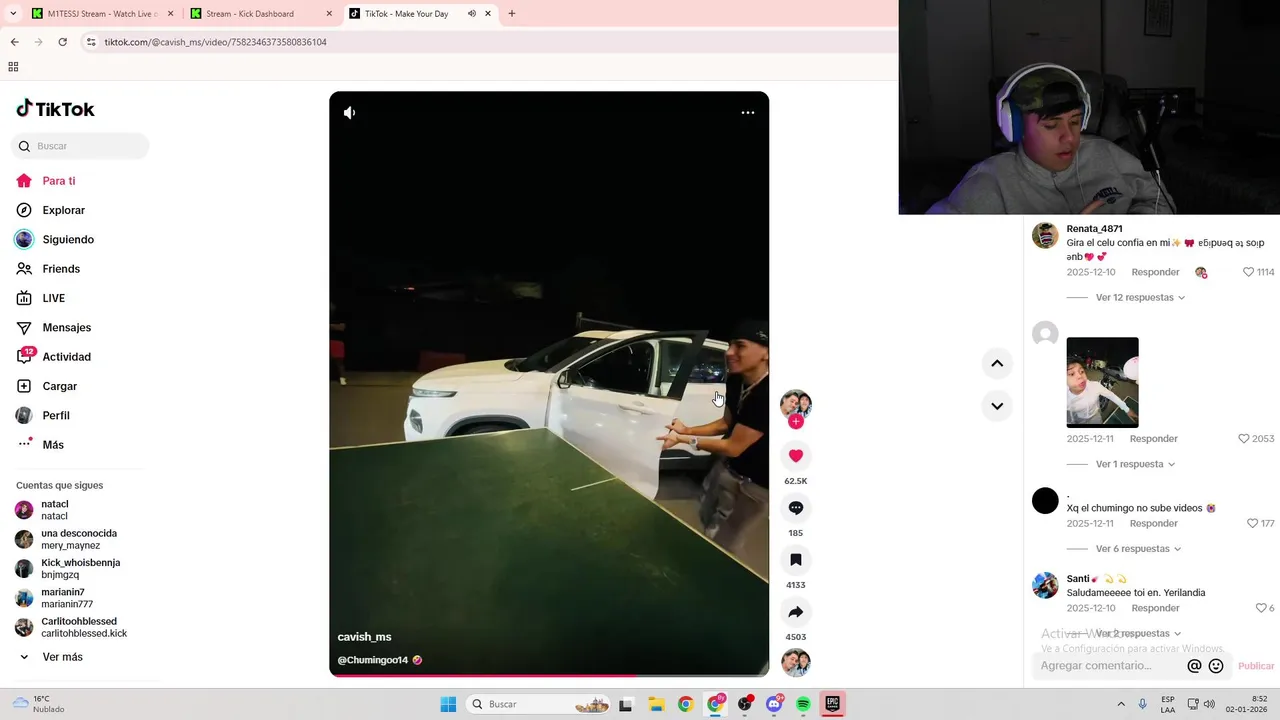Like the video with the heart icon
Screen dimensions: 1280x720
pos(796,456)
